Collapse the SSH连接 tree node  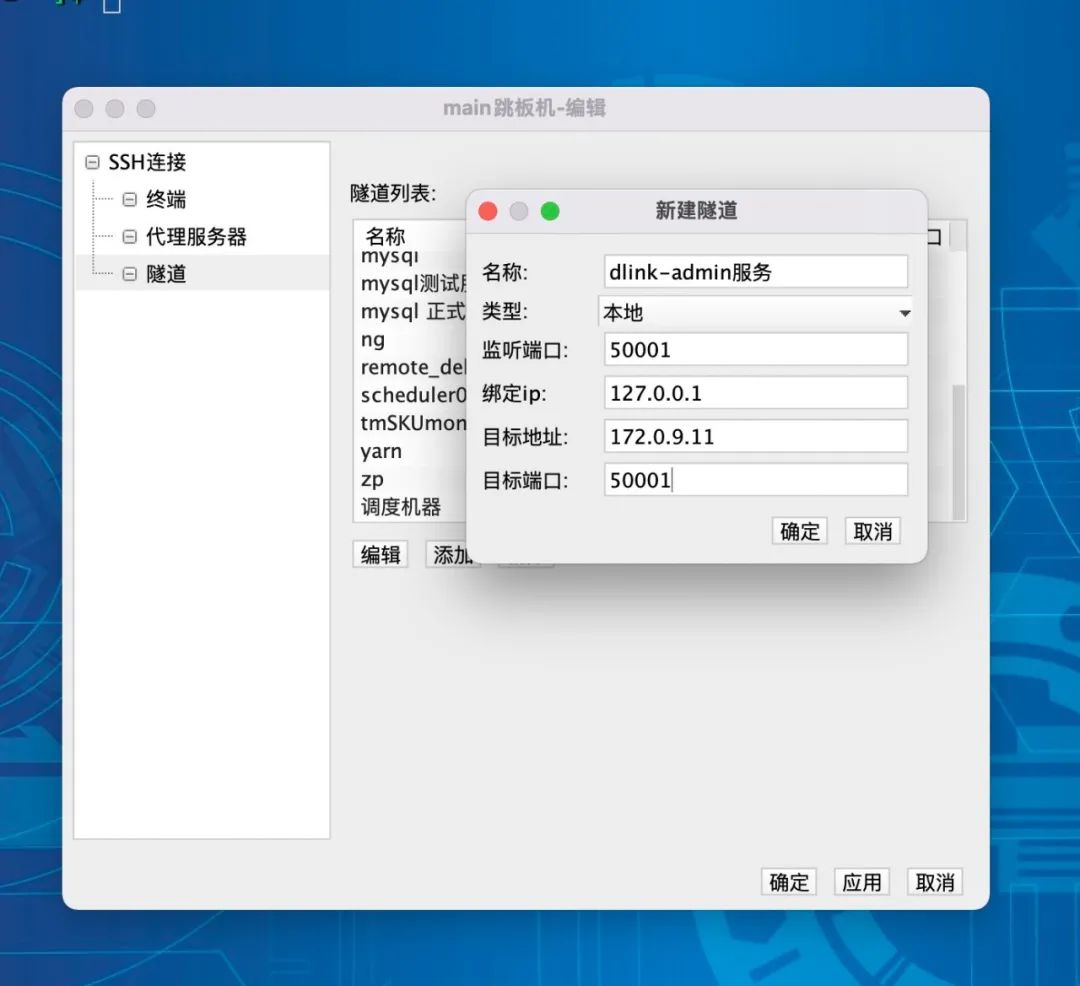(x=92, y=162)
